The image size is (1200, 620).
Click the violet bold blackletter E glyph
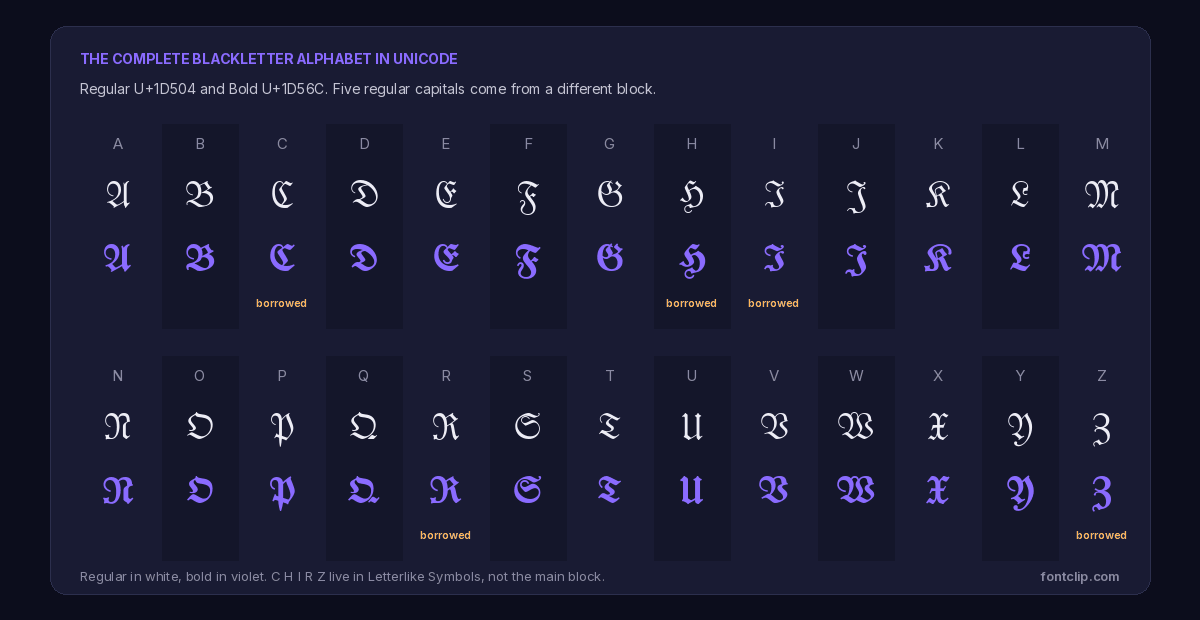[x=446, y=258]
